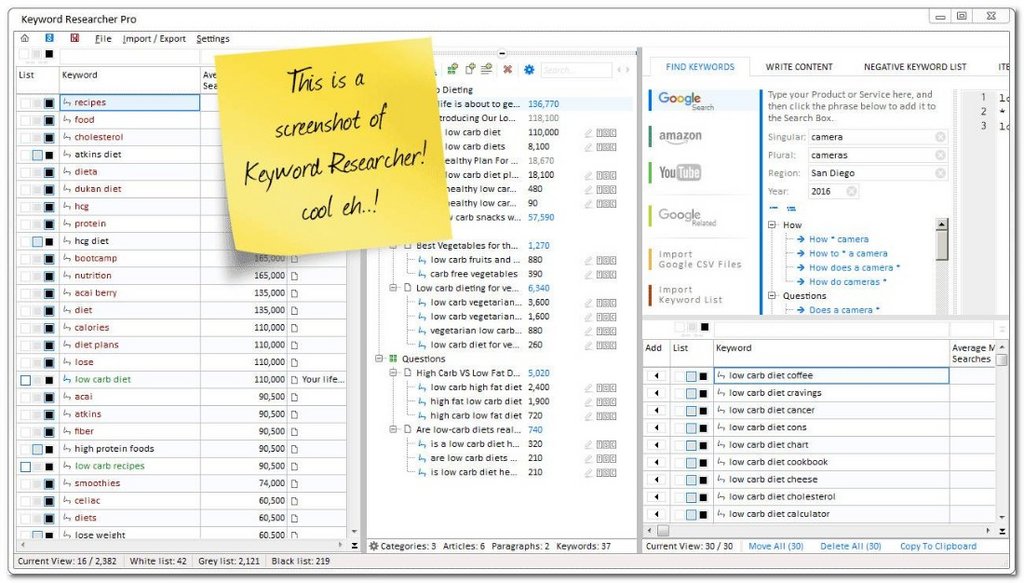Screen dimensions: 1024x583
Task: Switch to the WRITE CONTENT tab
Action: [799, 67]
